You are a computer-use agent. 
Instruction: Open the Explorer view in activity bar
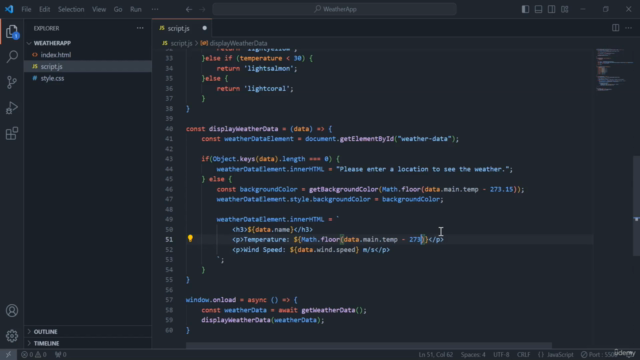click(x=12, y=31)
